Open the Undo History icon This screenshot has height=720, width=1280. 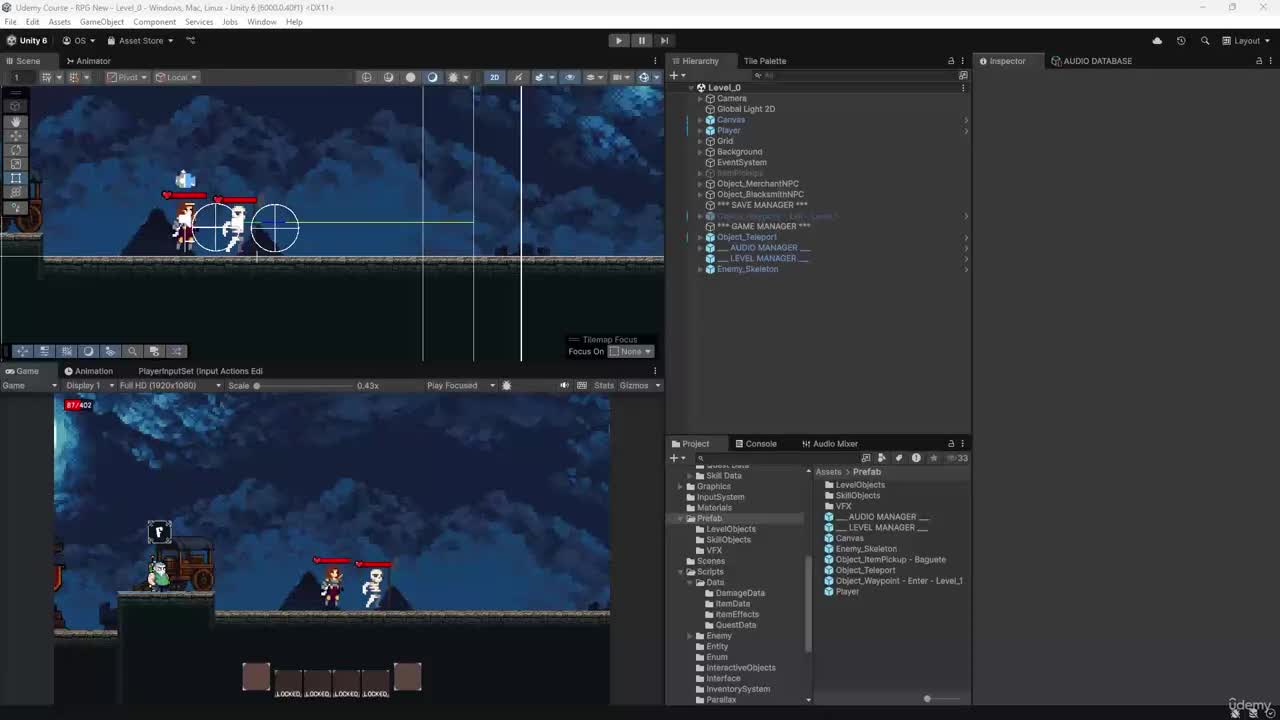(1181, 41)
